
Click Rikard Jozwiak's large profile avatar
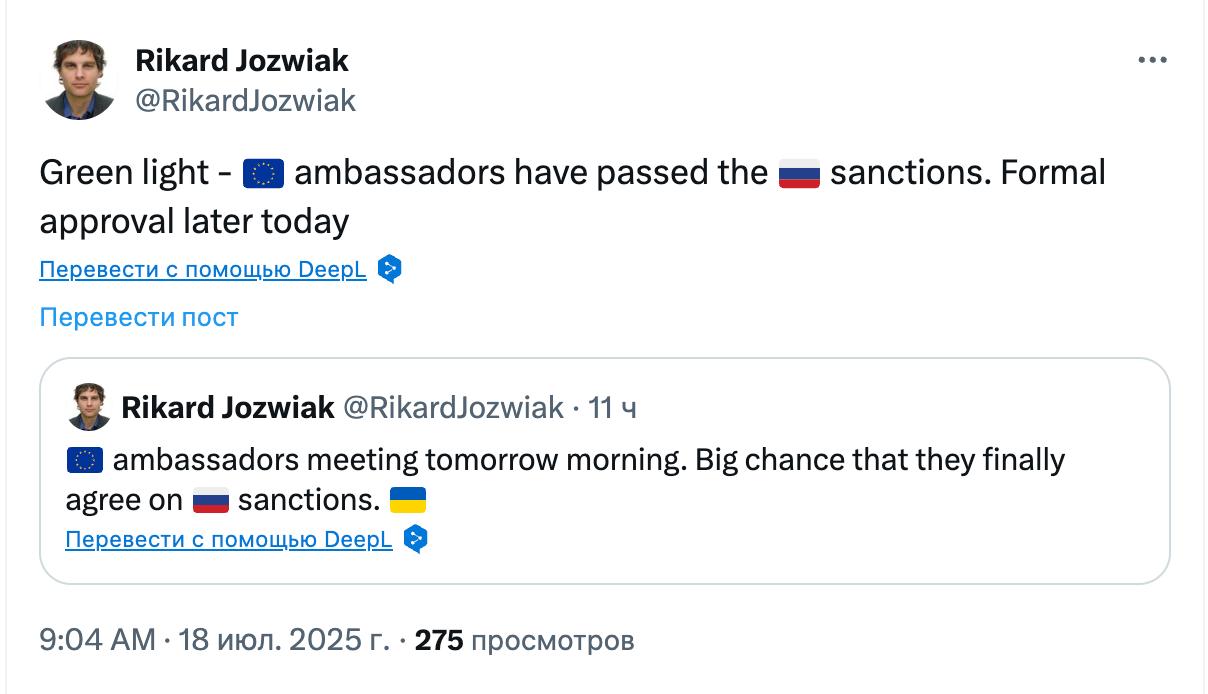[x=80, y=80]
